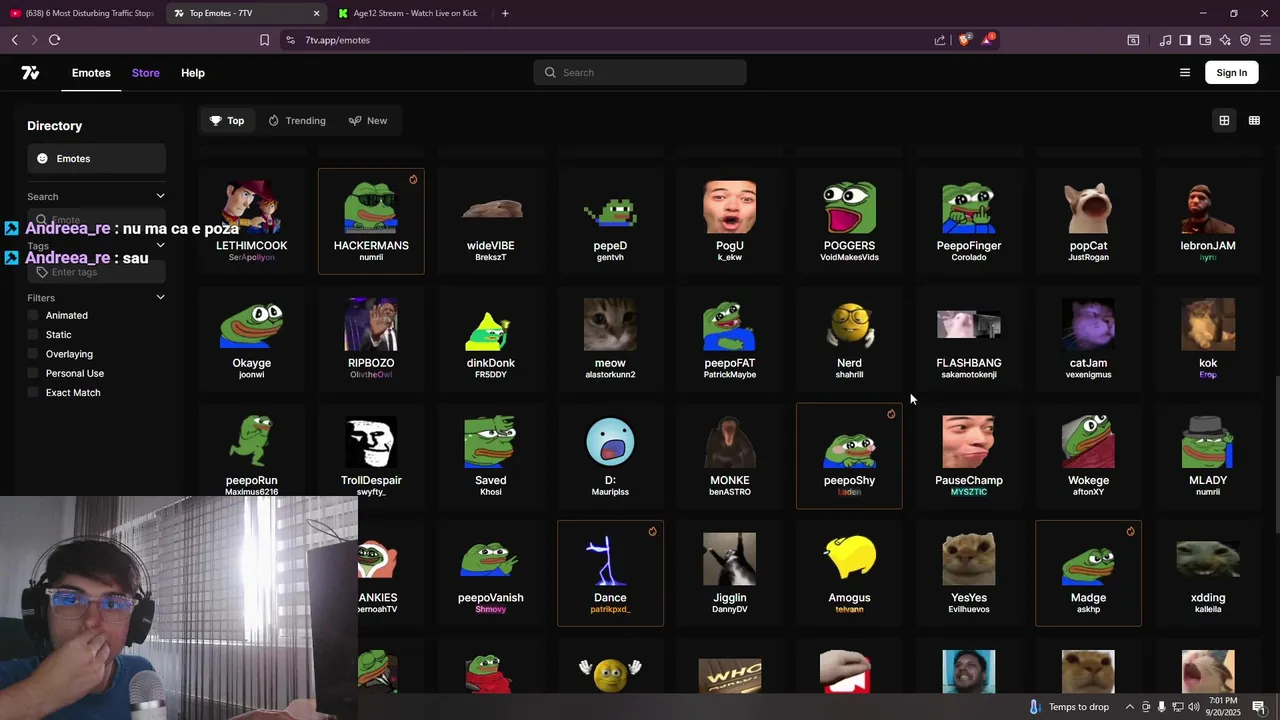Screen dimensions: 1280x720
Task: Open the HACKERMANS emote
Action: [x=371, y=221]
